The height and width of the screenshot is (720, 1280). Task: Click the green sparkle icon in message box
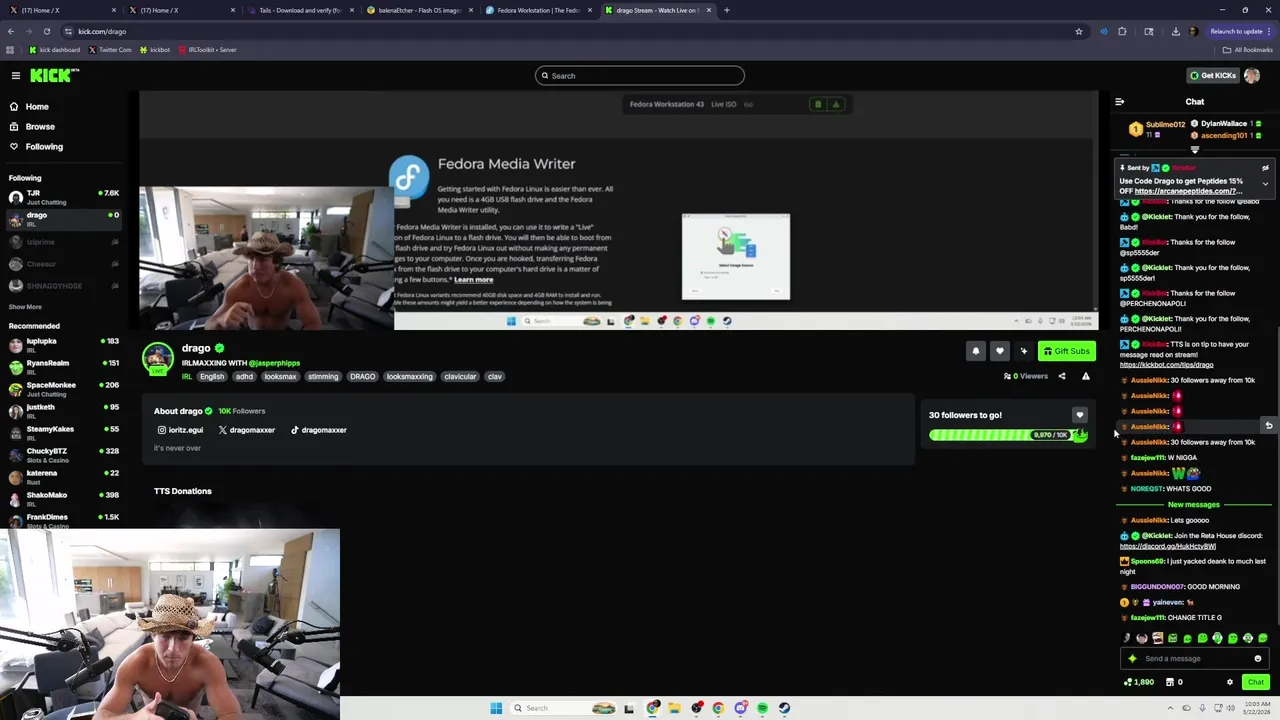point(1132,659)
